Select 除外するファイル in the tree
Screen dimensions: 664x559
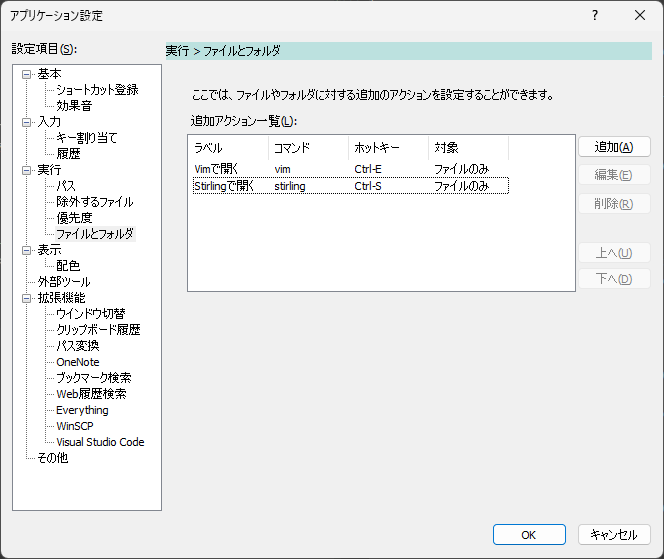(94, 202)
